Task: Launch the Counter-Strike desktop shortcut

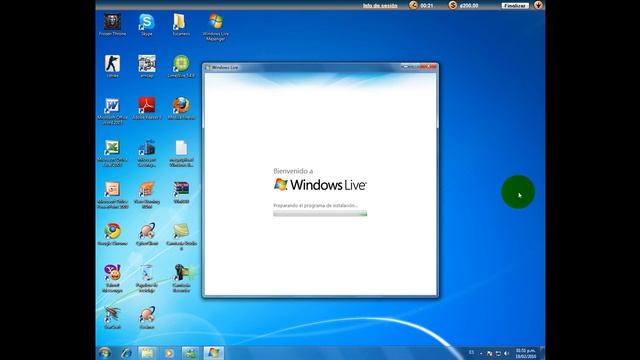Action: coord(112,66)
